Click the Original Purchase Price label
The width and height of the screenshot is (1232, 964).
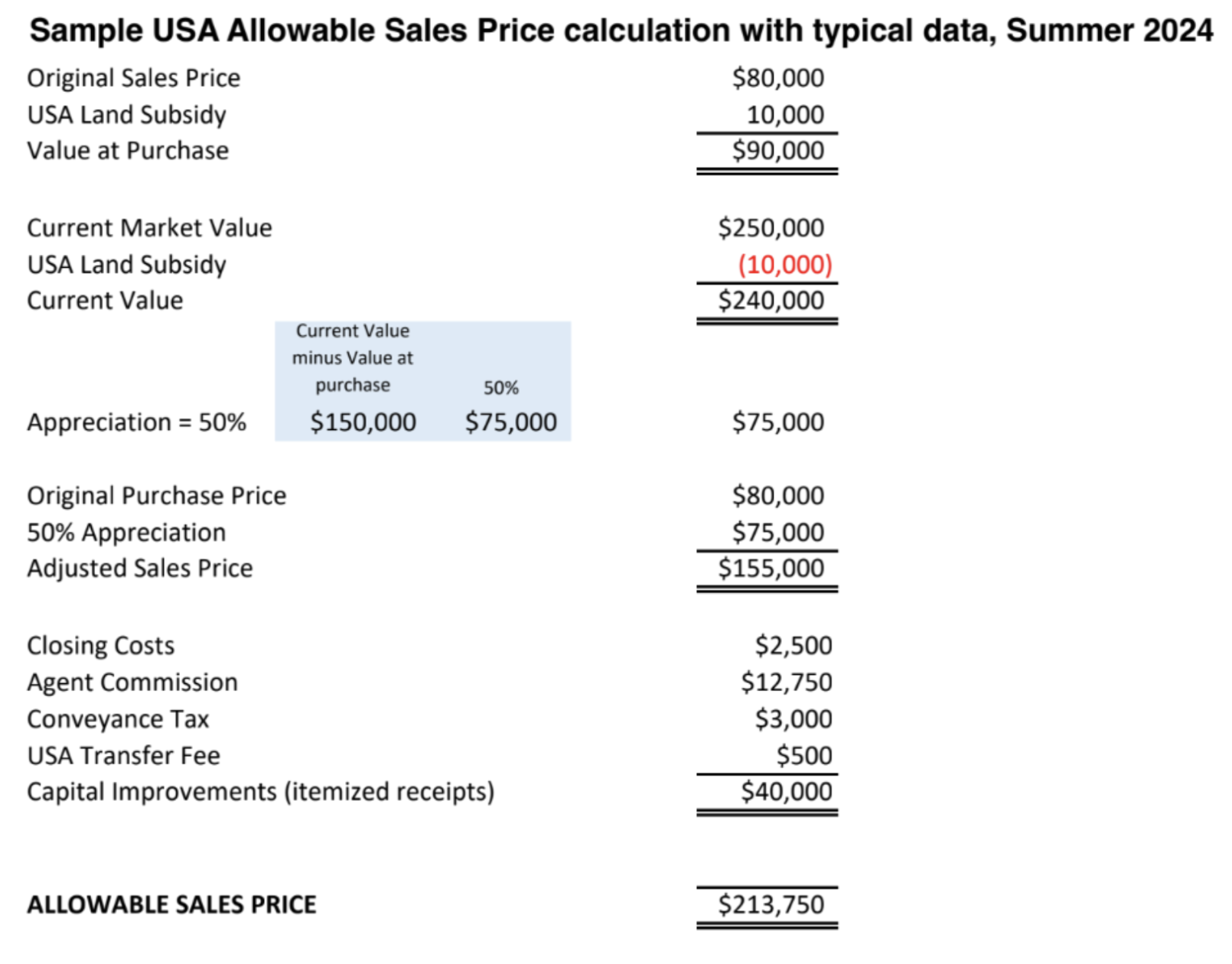(156, 496)
